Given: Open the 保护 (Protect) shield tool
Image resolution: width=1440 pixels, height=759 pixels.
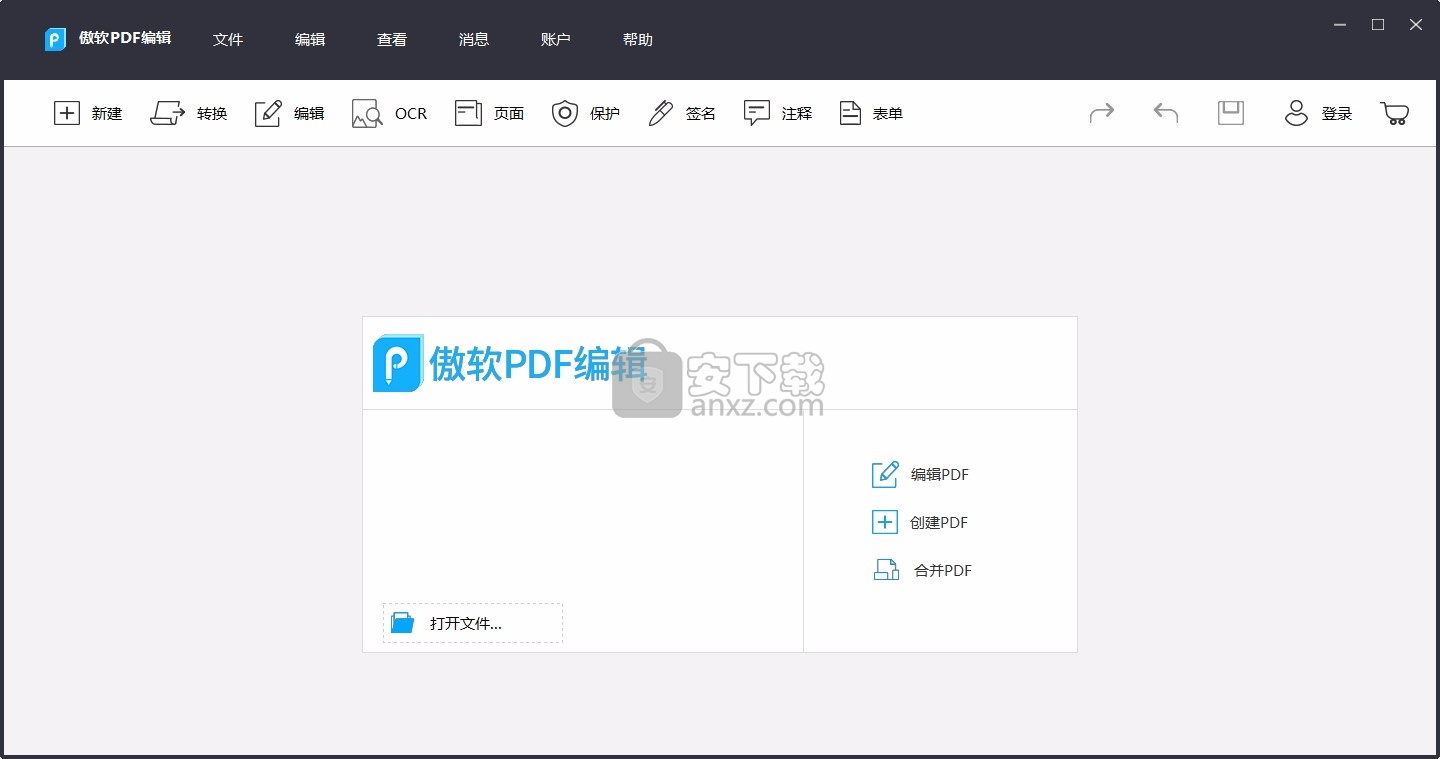Looking at the screenshot, I should click(585, 113).
